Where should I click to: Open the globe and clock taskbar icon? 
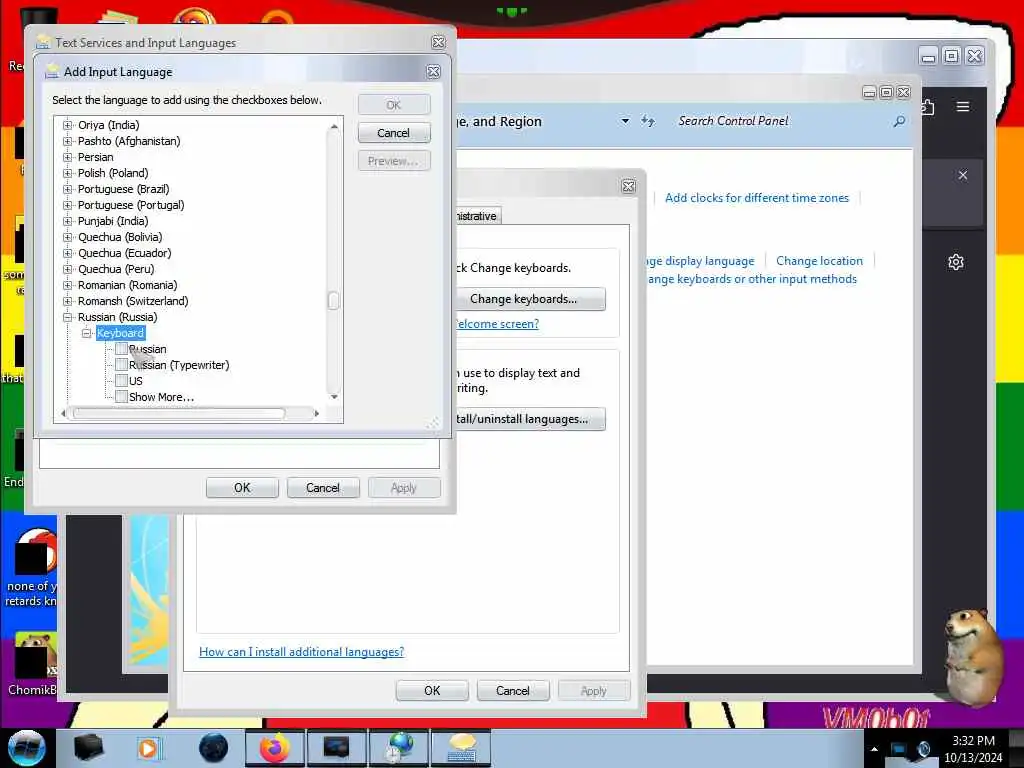[x=400, y=748]
